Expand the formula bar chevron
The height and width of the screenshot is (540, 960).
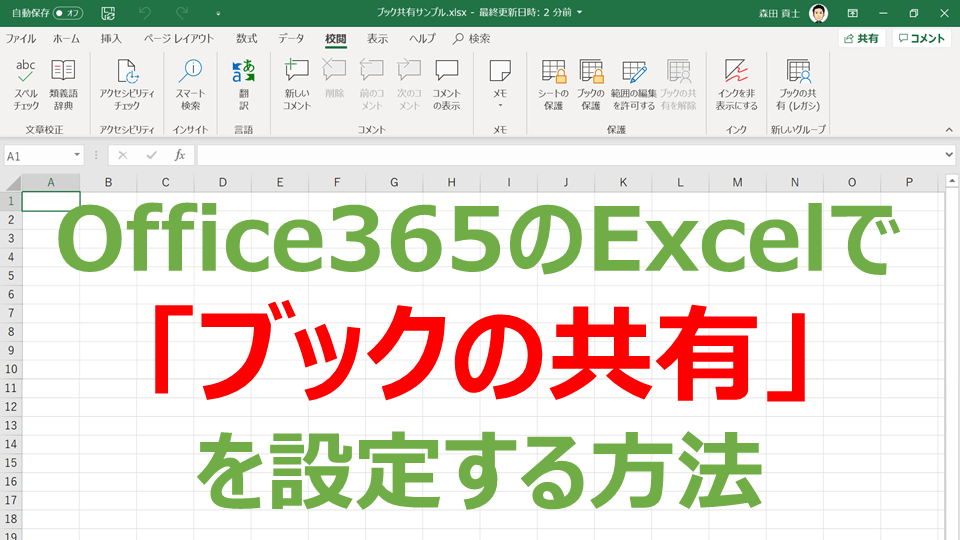tap(949, 156)
